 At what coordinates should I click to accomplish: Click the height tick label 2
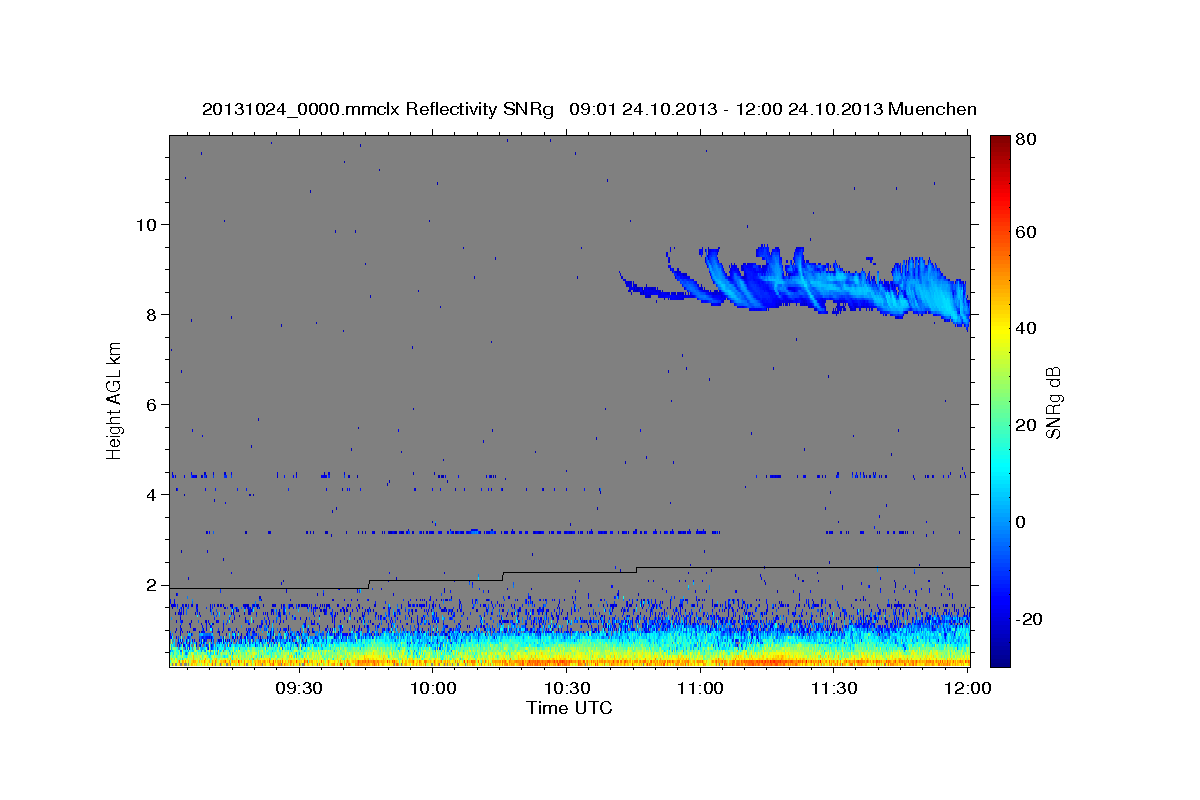click(x=153, y=584)
